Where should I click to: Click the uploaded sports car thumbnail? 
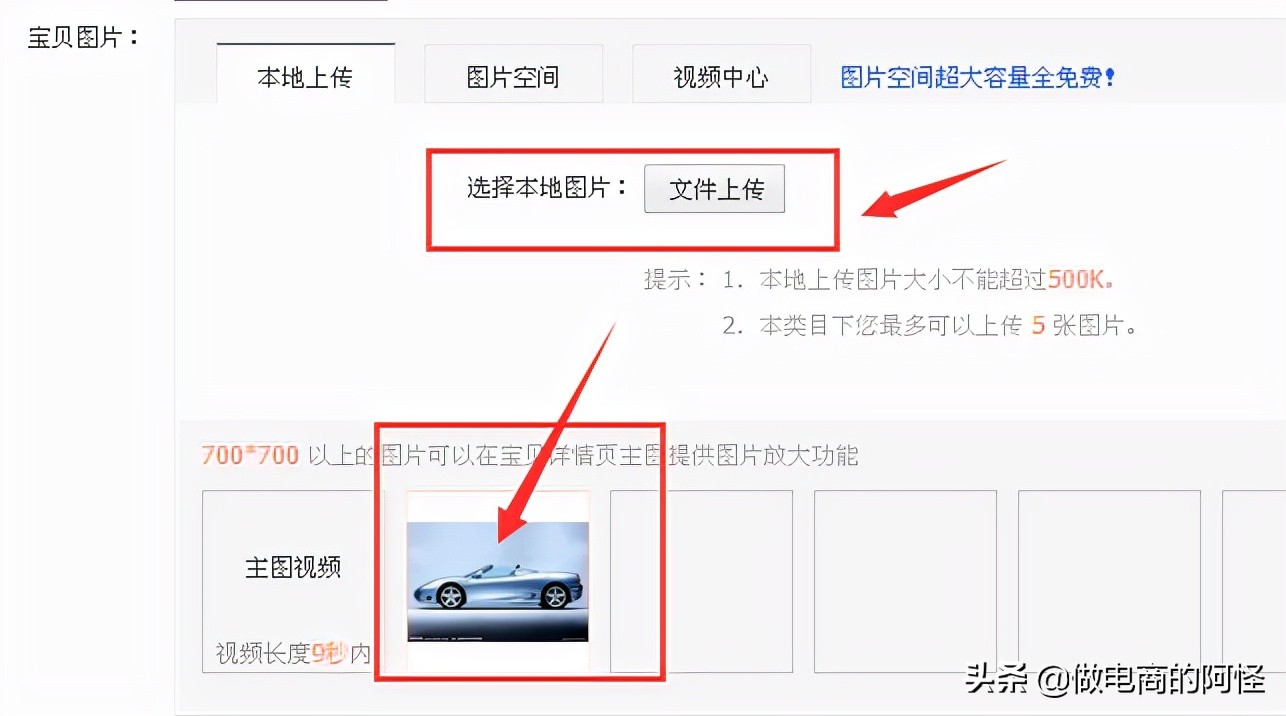click(497, 580)
